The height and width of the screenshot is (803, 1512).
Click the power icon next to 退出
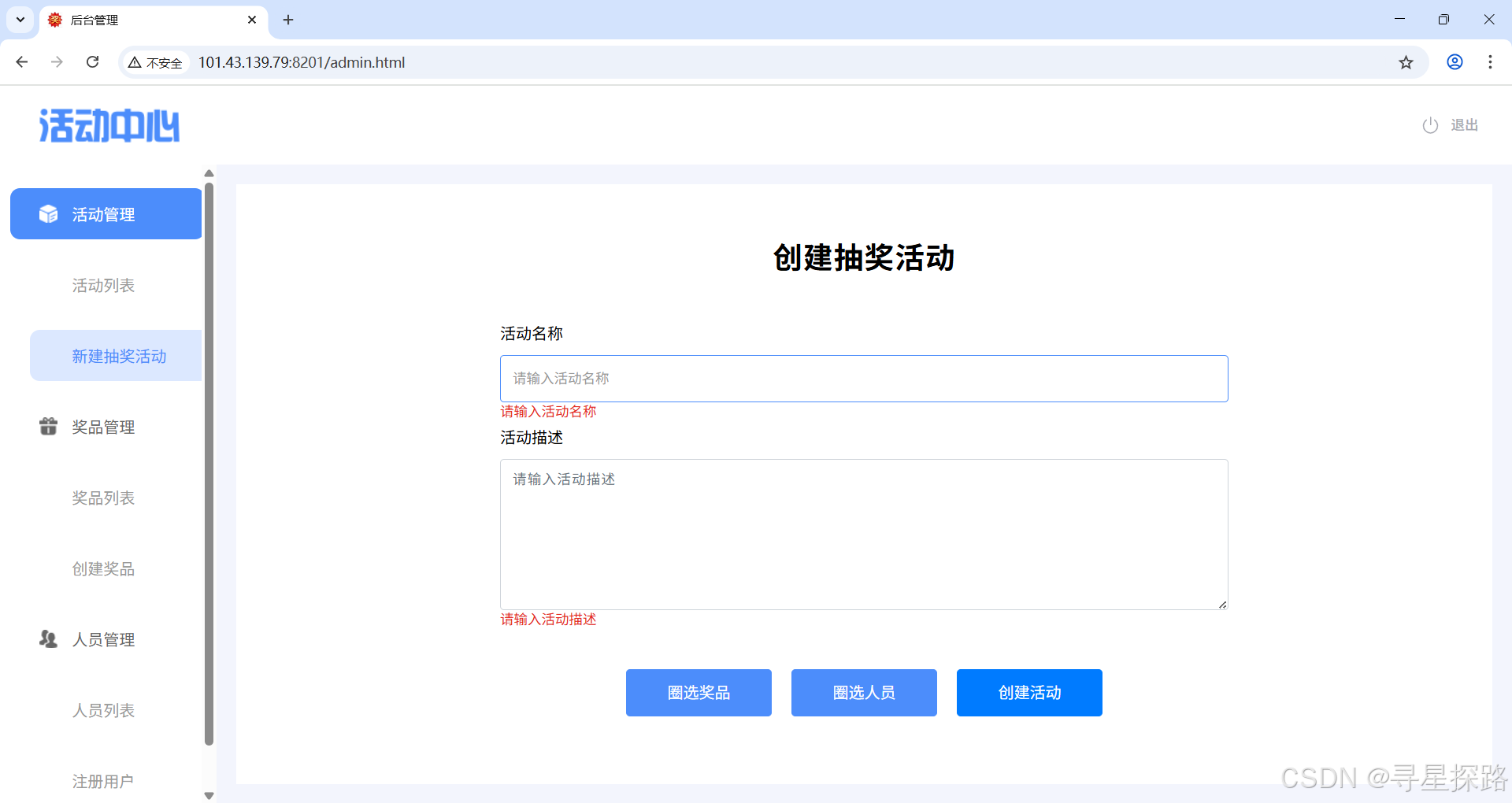1430,125
